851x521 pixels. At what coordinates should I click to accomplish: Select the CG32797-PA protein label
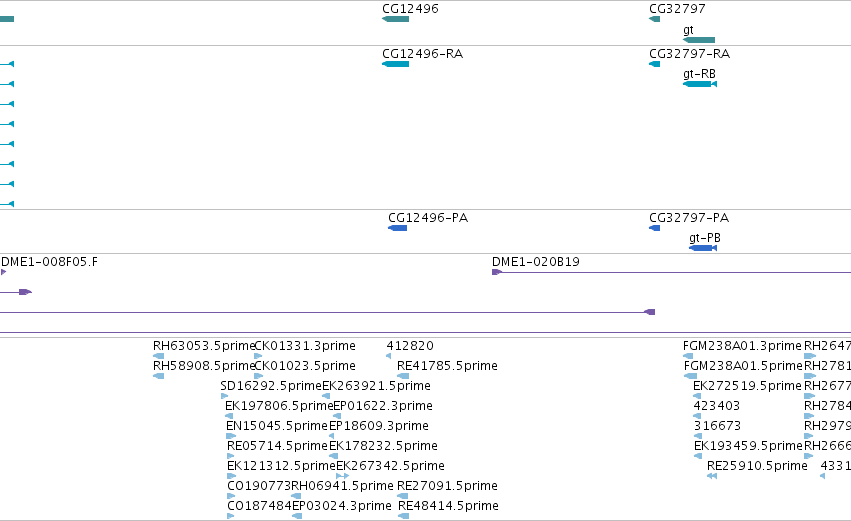(689, 218)
